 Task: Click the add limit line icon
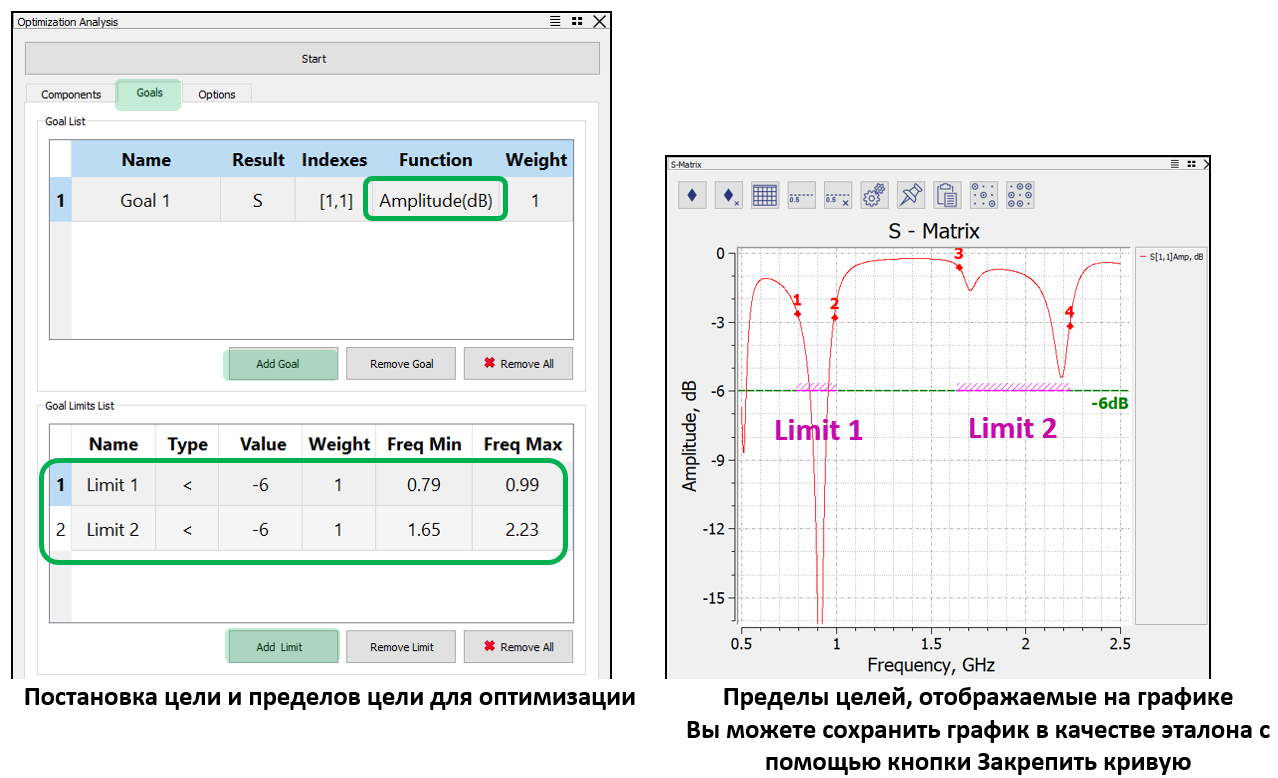(x=801, y=195)
